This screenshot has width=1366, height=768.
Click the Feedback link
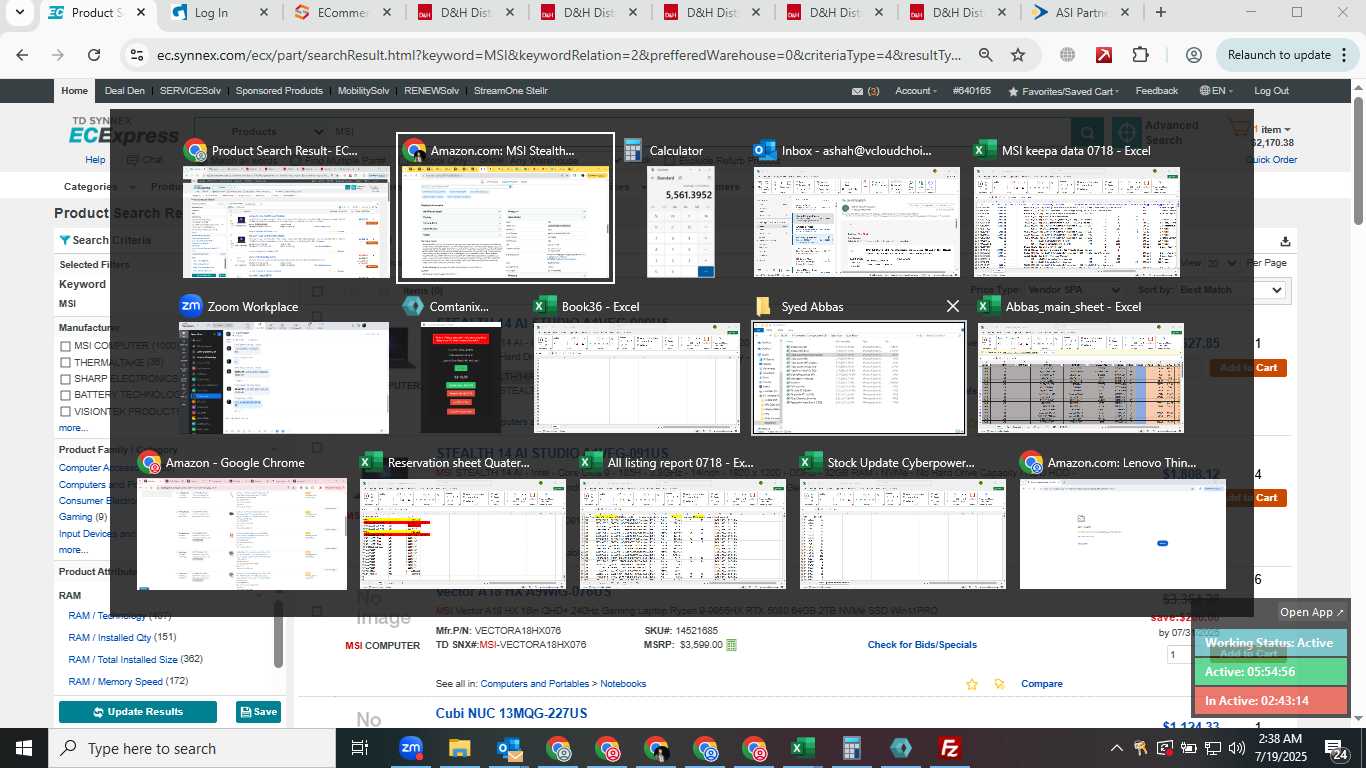1156,91
